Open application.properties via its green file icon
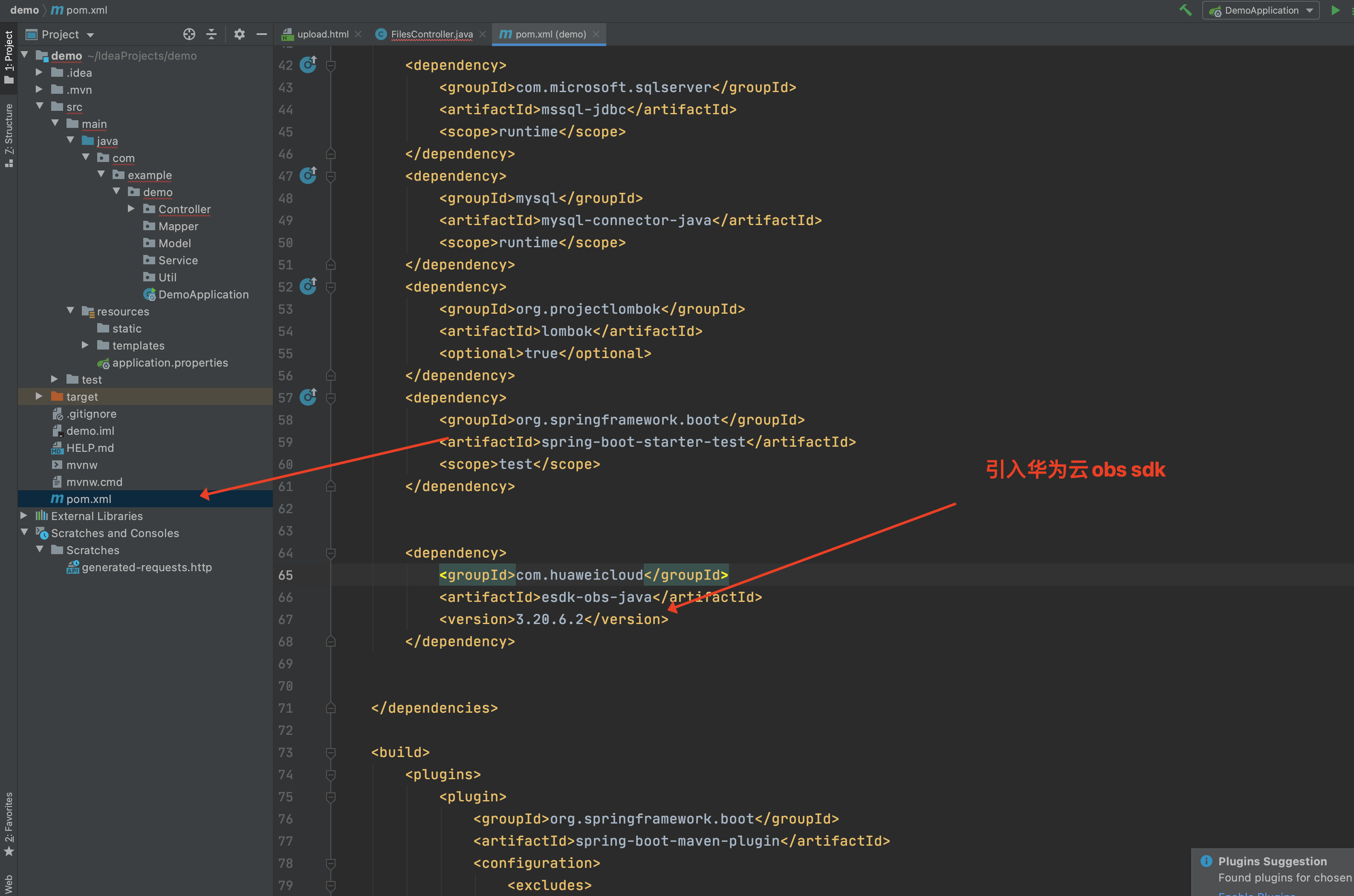1354x896 pixels. point(104,363)
